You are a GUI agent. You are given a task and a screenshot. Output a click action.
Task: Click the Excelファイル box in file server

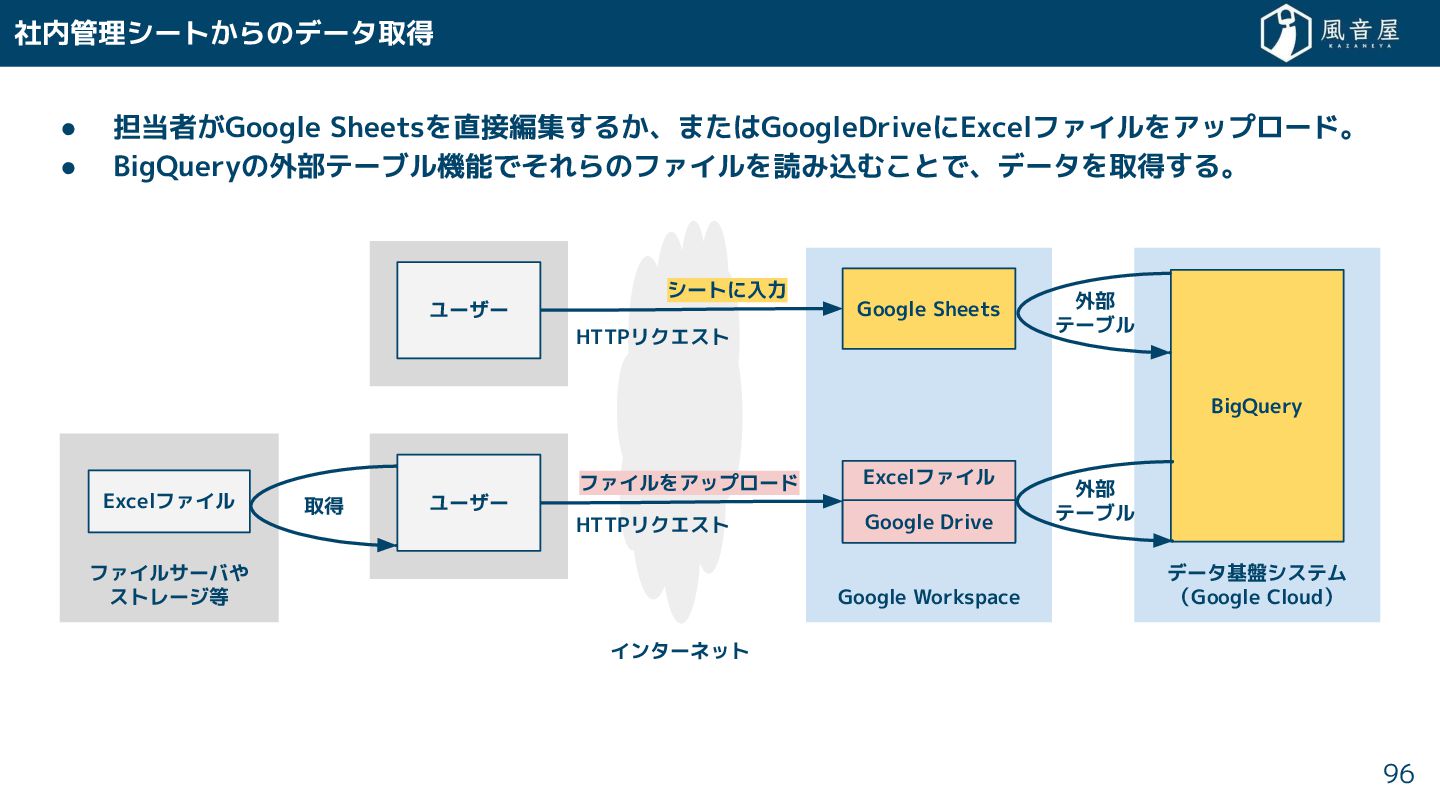point(169,501)
